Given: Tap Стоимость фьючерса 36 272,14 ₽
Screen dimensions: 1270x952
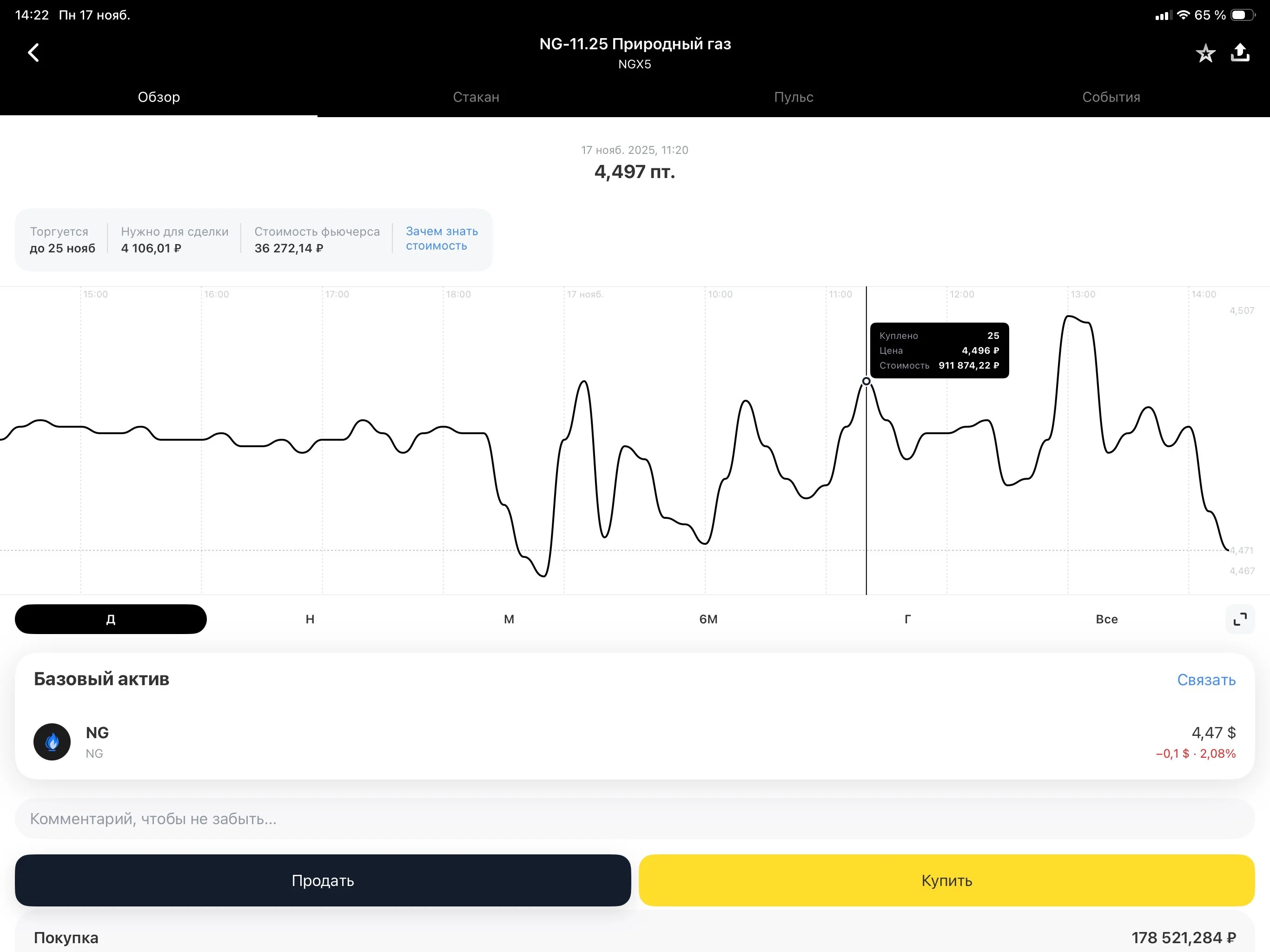Looking at the screenshot, I should [317, 239].
